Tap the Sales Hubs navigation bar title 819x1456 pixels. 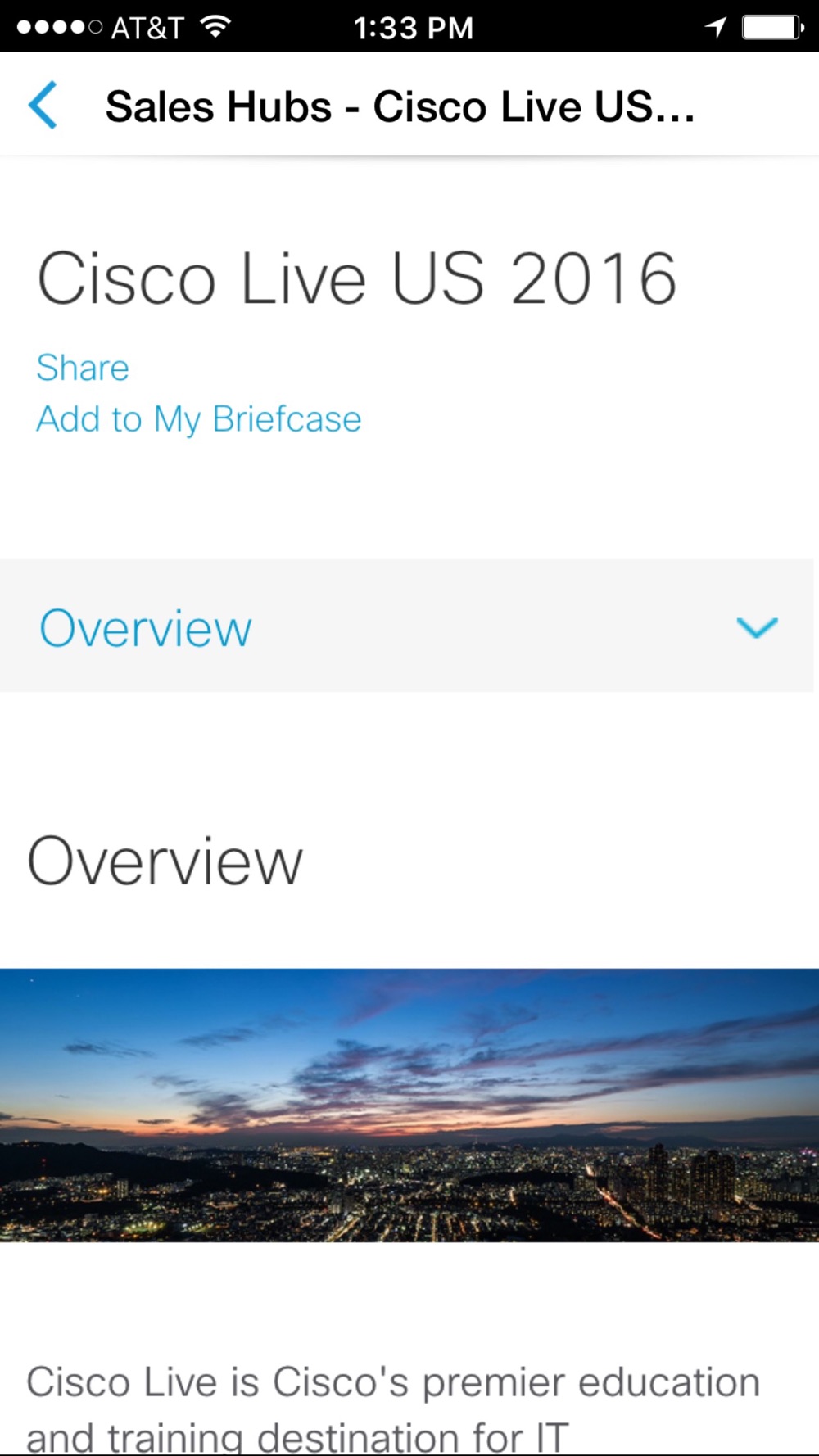tap(400, 106)
